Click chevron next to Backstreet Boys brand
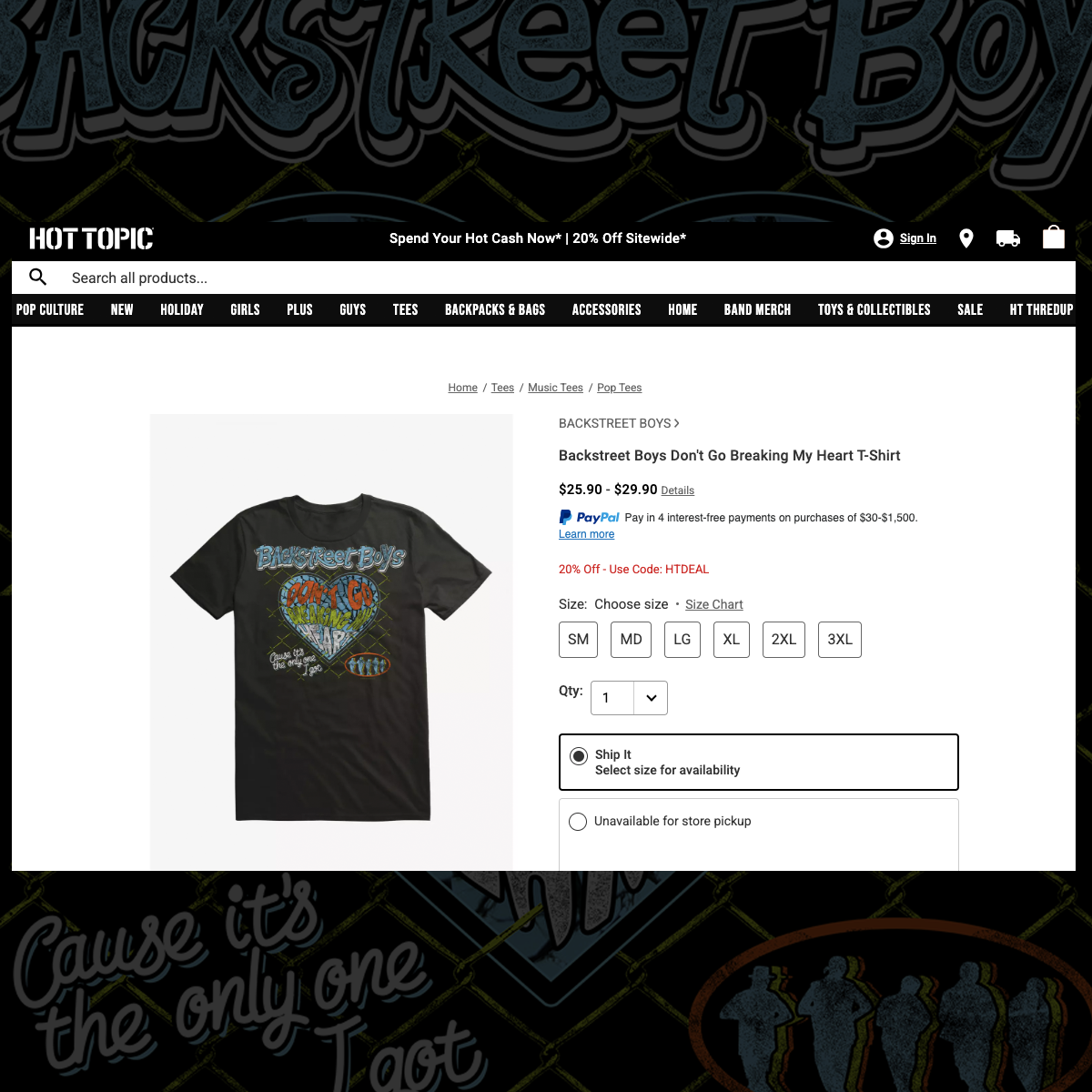Image resolution: width=1092 pixels, height=1092 pixels. click(676, 423)
